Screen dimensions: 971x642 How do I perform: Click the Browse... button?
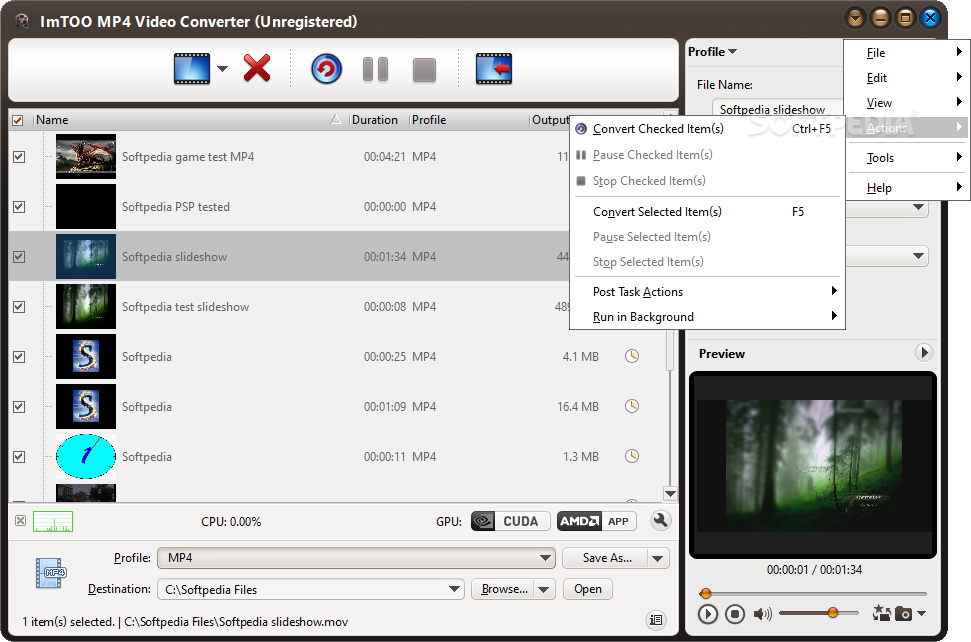pos(503,589)
